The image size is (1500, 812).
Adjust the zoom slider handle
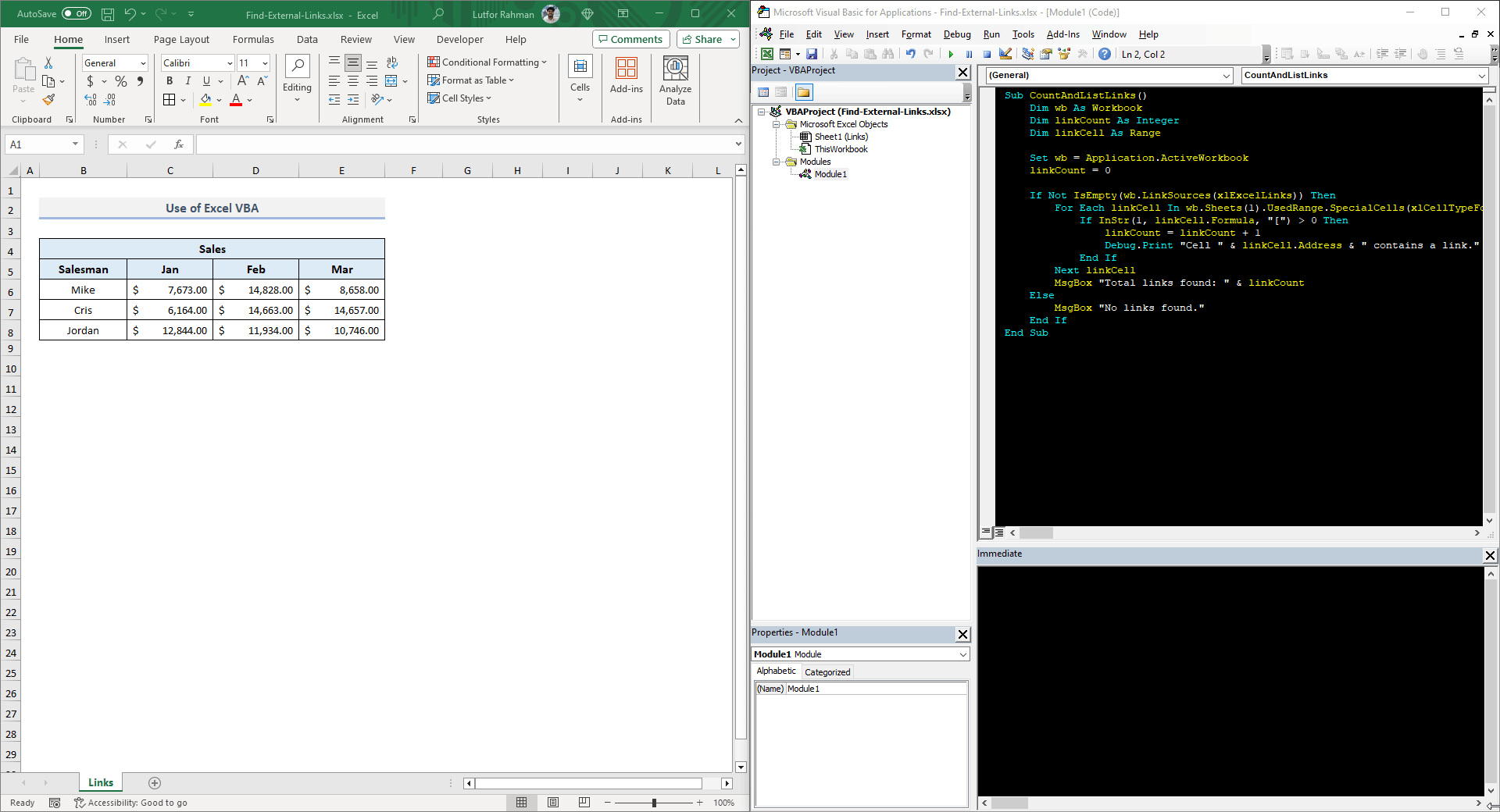pos(654,803)
